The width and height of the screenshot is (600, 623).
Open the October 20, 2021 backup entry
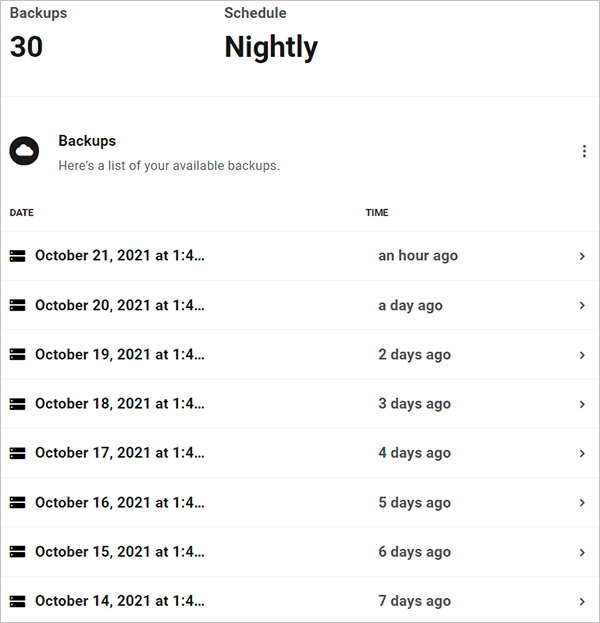click(119, 305)
